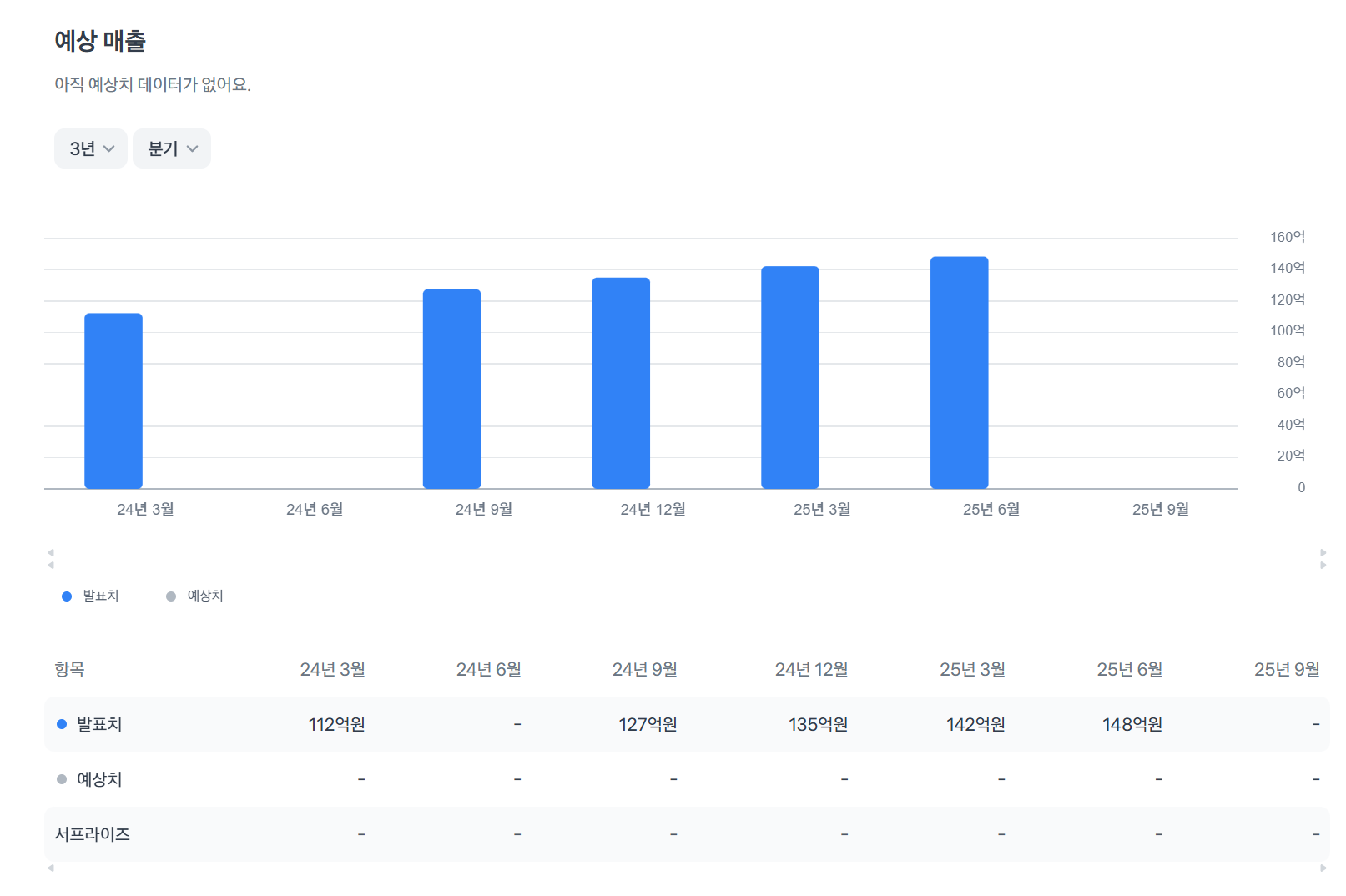Click the 112억원 table cell
This screenshot has height=896, width=1346.
coord(337,724)
